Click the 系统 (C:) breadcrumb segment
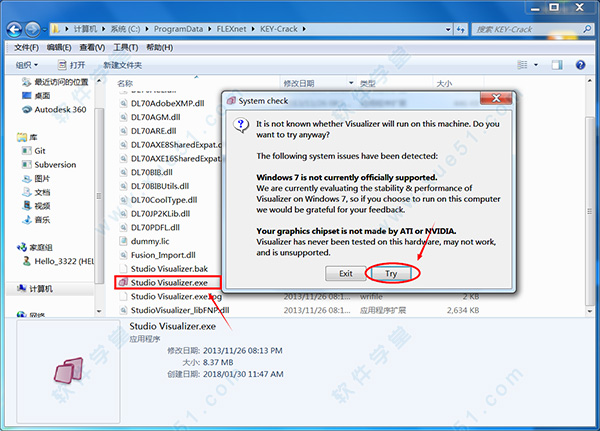Viewport: 600px width, 431px height. tap(125, 29)
